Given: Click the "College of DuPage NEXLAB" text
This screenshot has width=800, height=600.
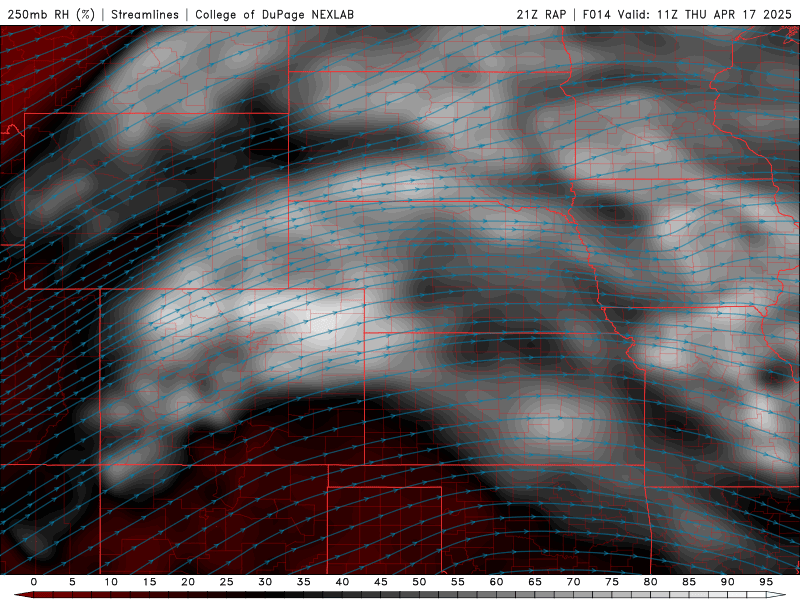Looking at the screenshot, I should click(274, 14).
